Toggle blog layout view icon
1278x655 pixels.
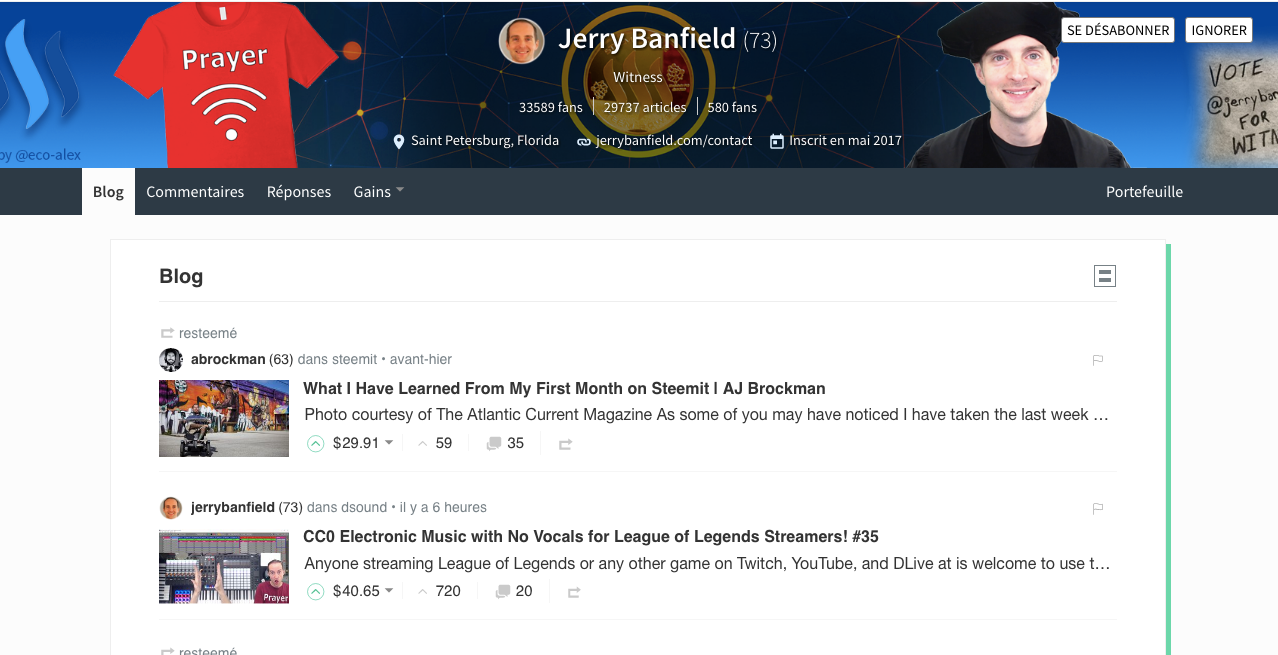[x=1105, y=276]
